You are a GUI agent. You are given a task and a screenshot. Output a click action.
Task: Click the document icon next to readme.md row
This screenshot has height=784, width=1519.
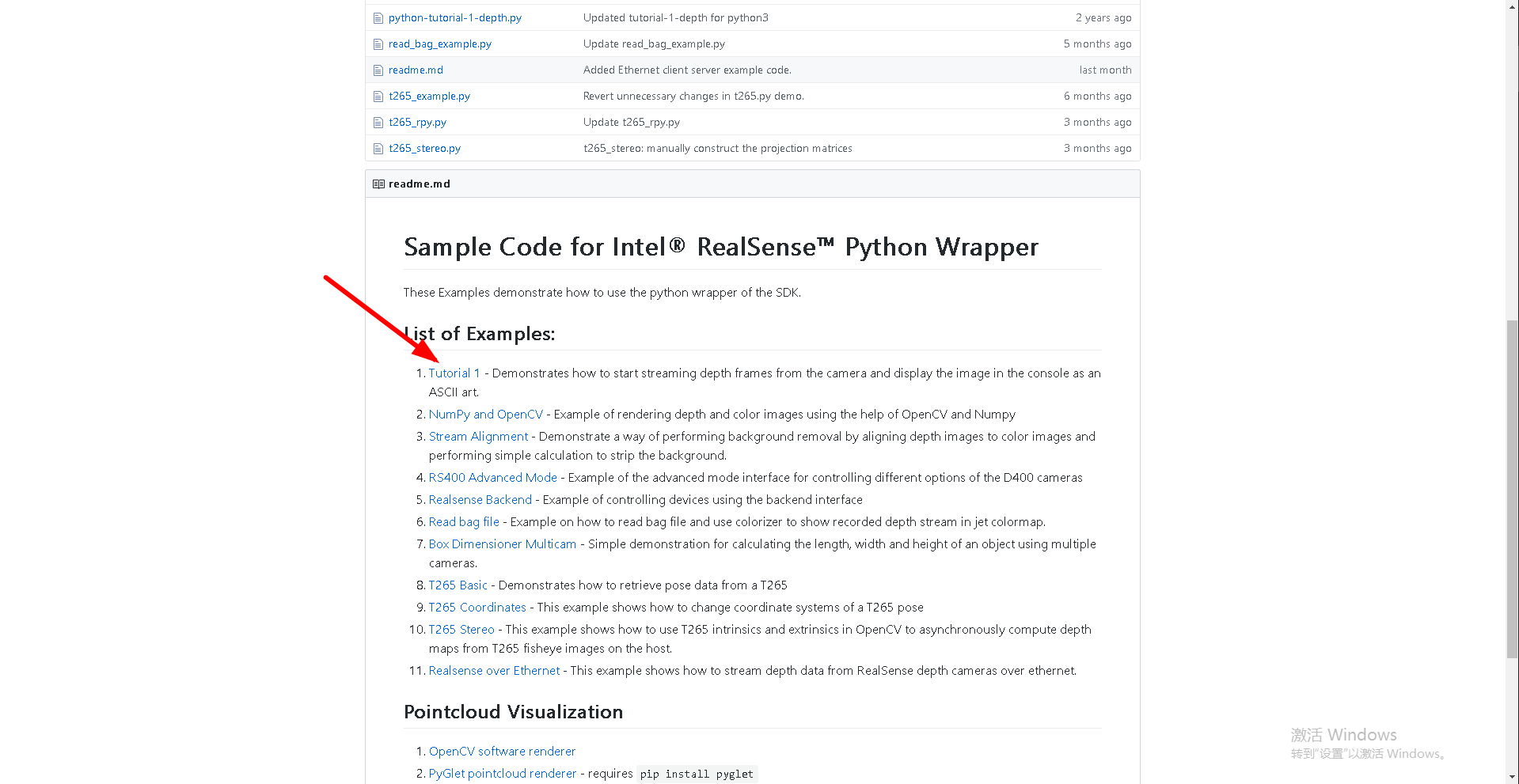[x=378, y=70]
